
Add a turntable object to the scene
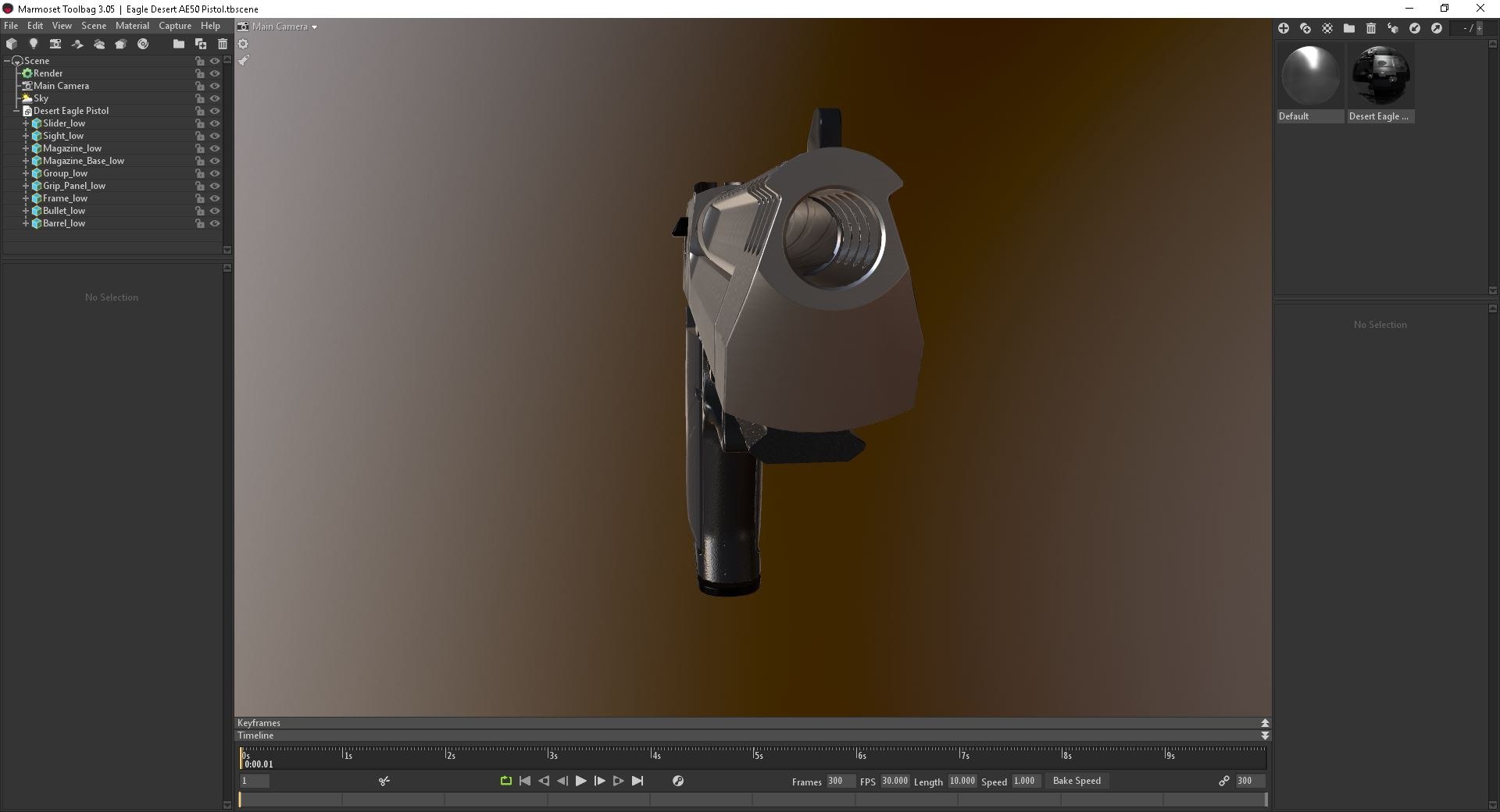click(143, 44)
